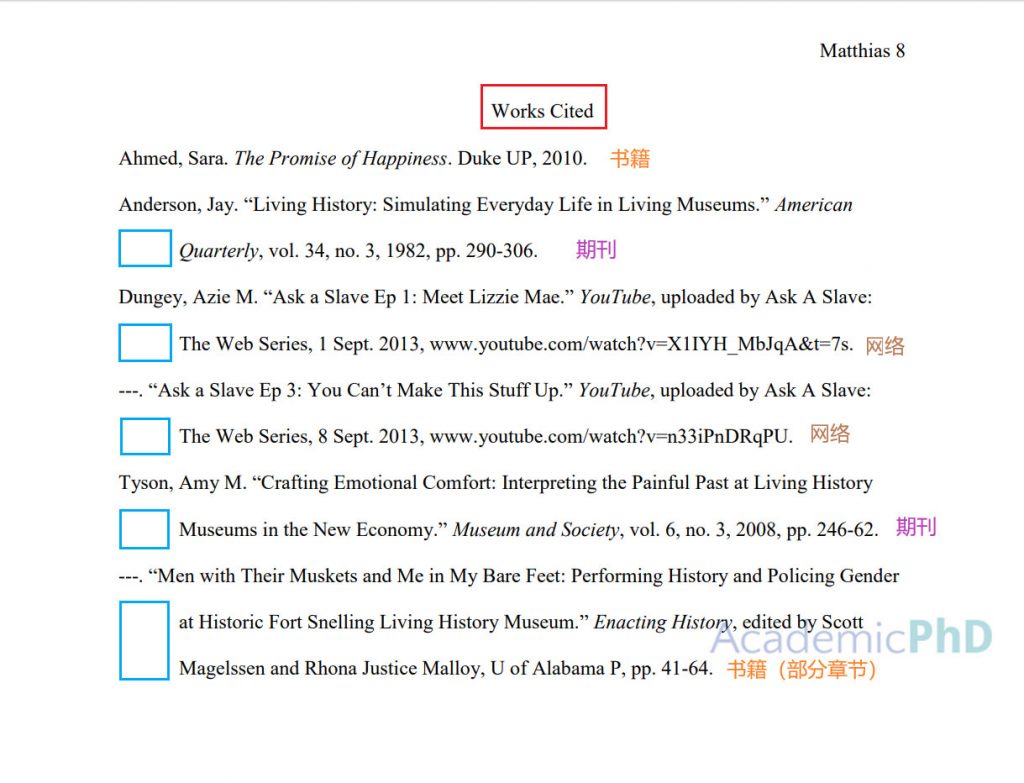Image resolution: width=1024 pixels, height=783 pixels.
Task: Click the purple 期刊 label after pp. 246-62
Action: click(x=916, y=527)
